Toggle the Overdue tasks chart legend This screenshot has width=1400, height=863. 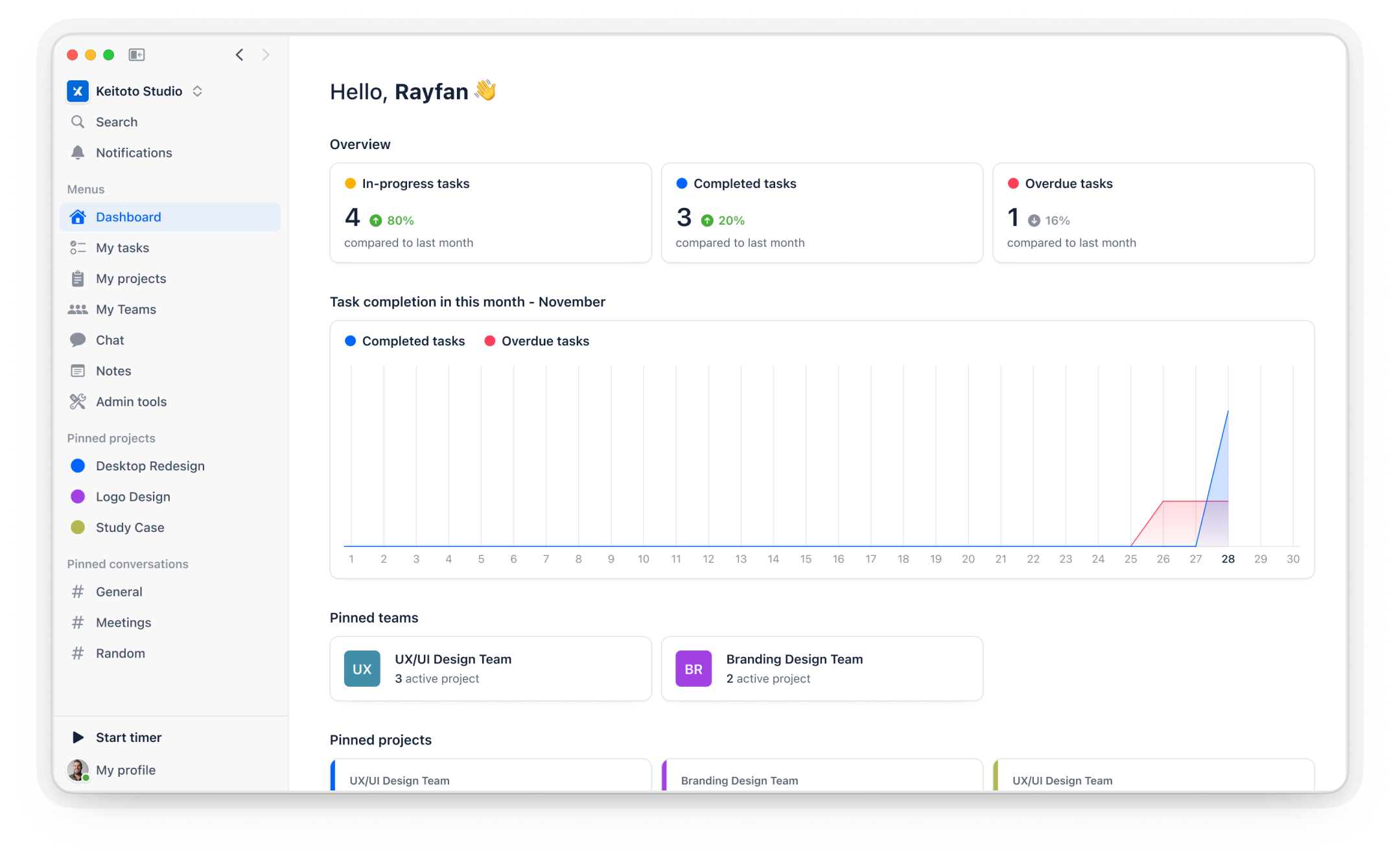click(537, 341)
